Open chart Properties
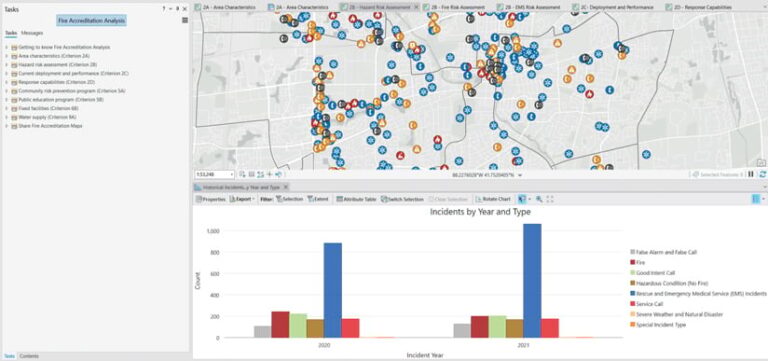The height and width of the screenshot is (361, 768). tap(211, 199)
